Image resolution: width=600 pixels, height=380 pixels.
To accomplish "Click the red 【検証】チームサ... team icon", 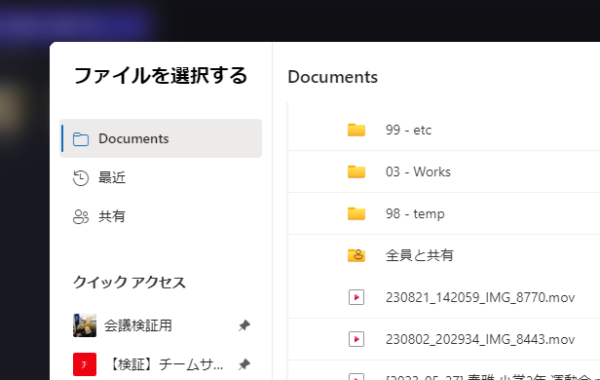I will [85, 364].
